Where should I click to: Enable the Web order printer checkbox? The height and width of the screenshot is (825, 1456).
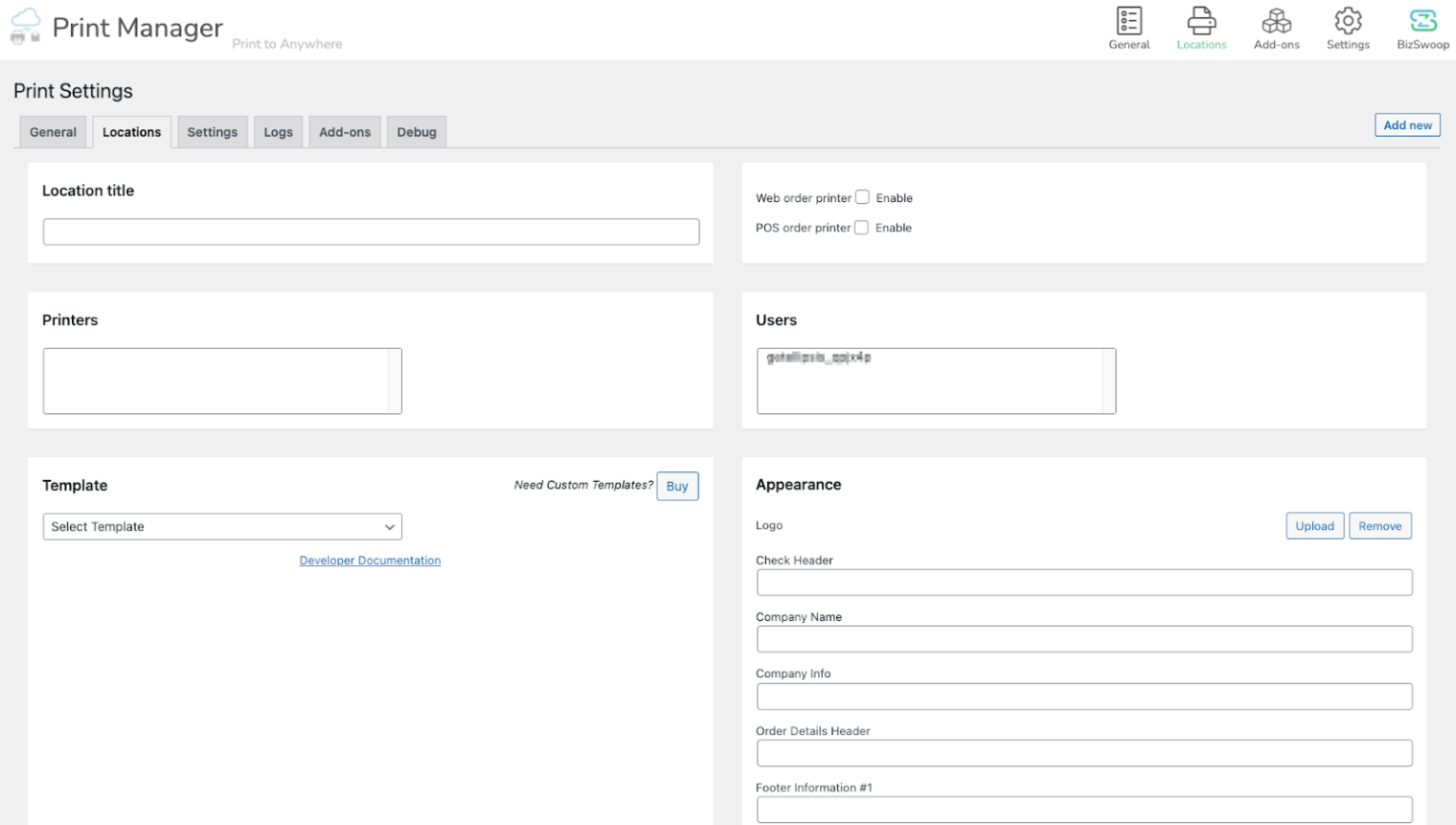tap(863, 196)
